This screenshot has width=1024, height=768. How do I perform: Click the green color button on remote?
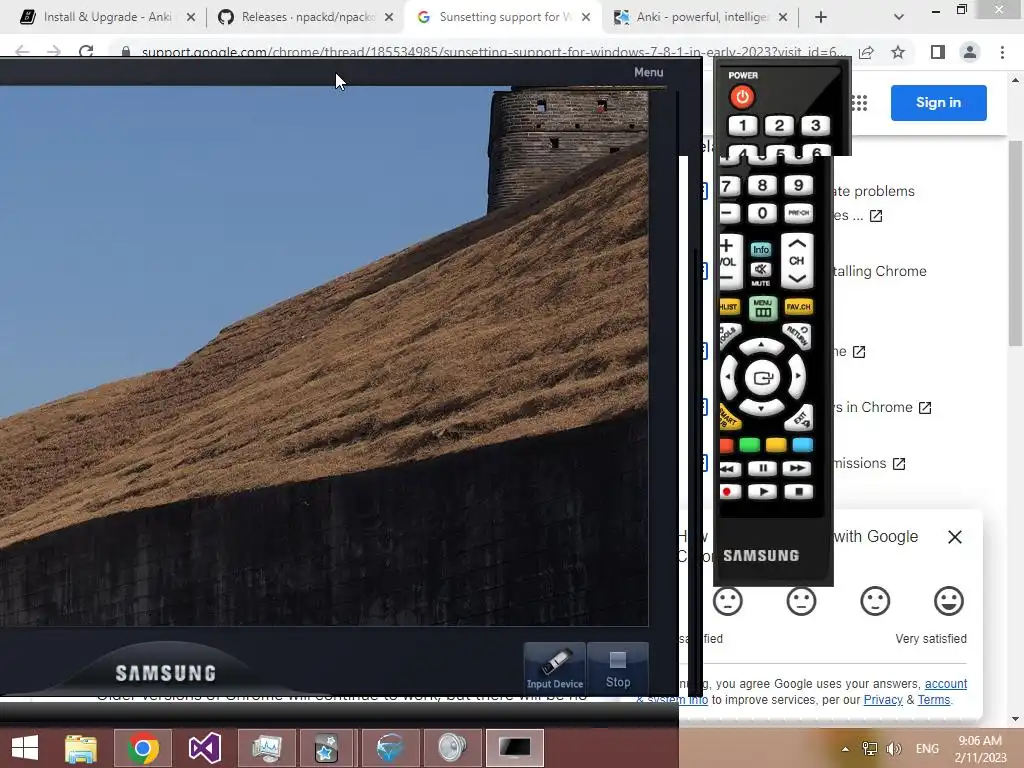click(750, 445)
